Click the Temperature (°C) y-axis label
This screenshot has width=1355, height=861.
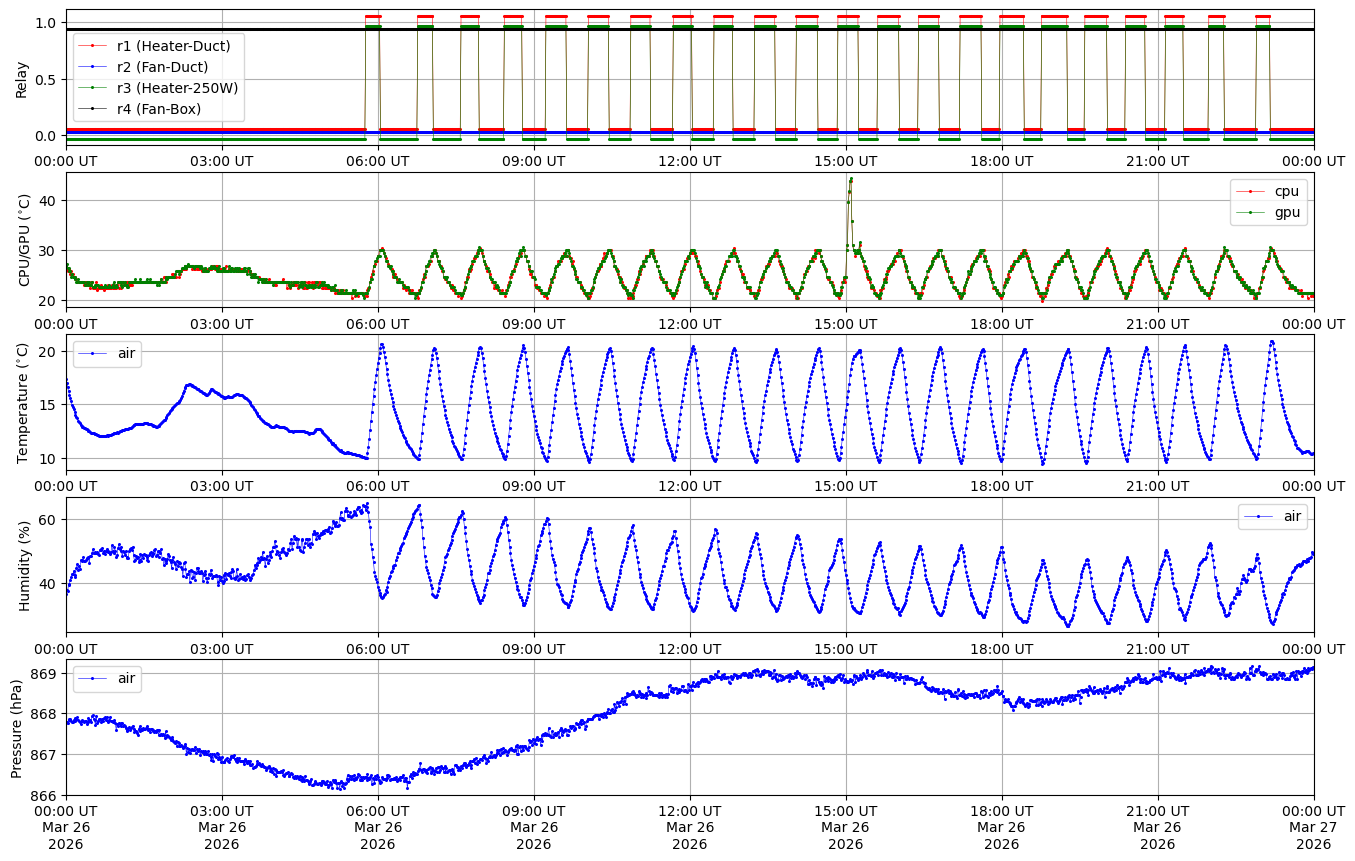[23, 402]
